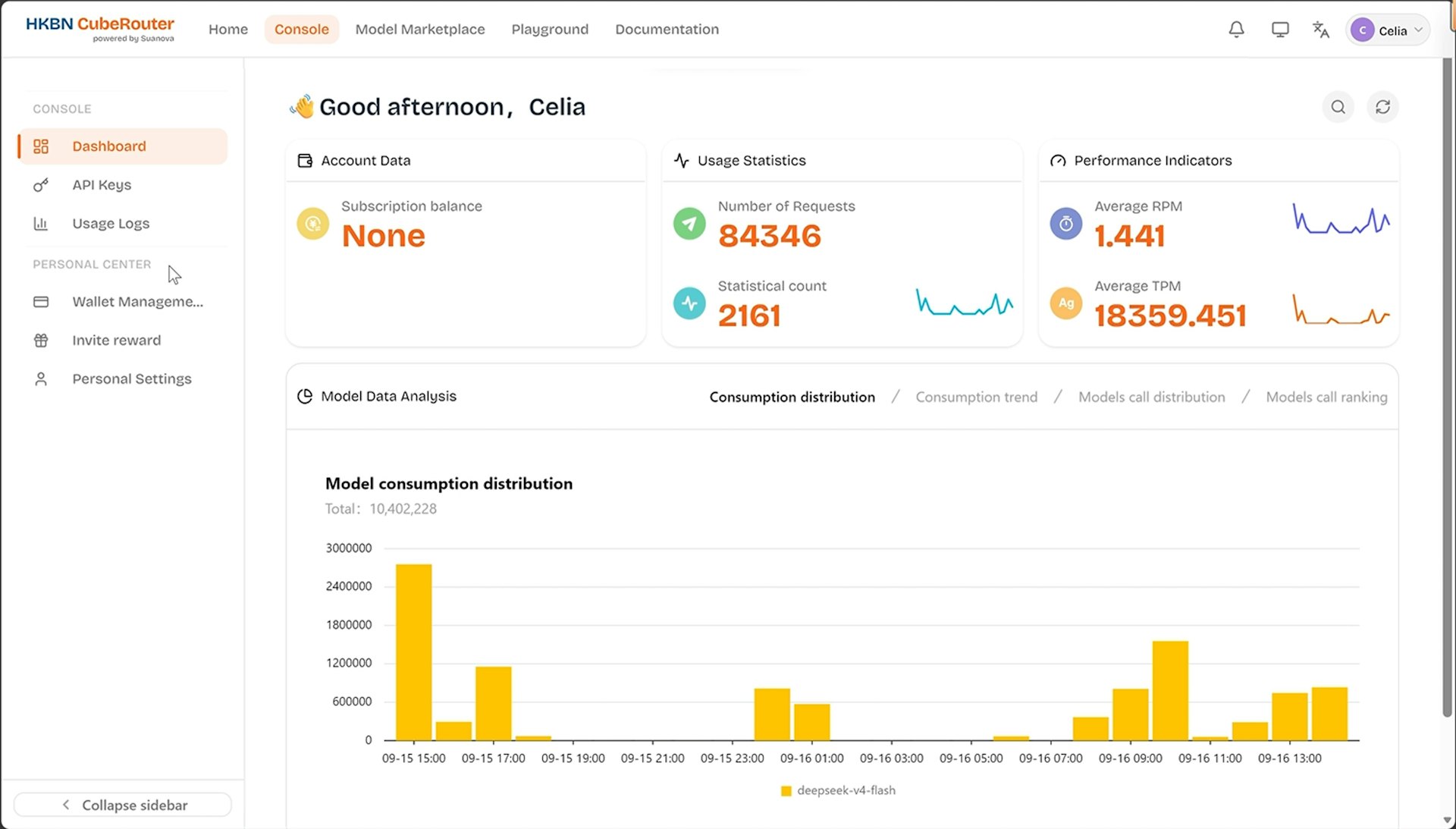Click the monitor display icon in header
The height and width of the screenshot is (829, 1456).
coord(1280,30)
